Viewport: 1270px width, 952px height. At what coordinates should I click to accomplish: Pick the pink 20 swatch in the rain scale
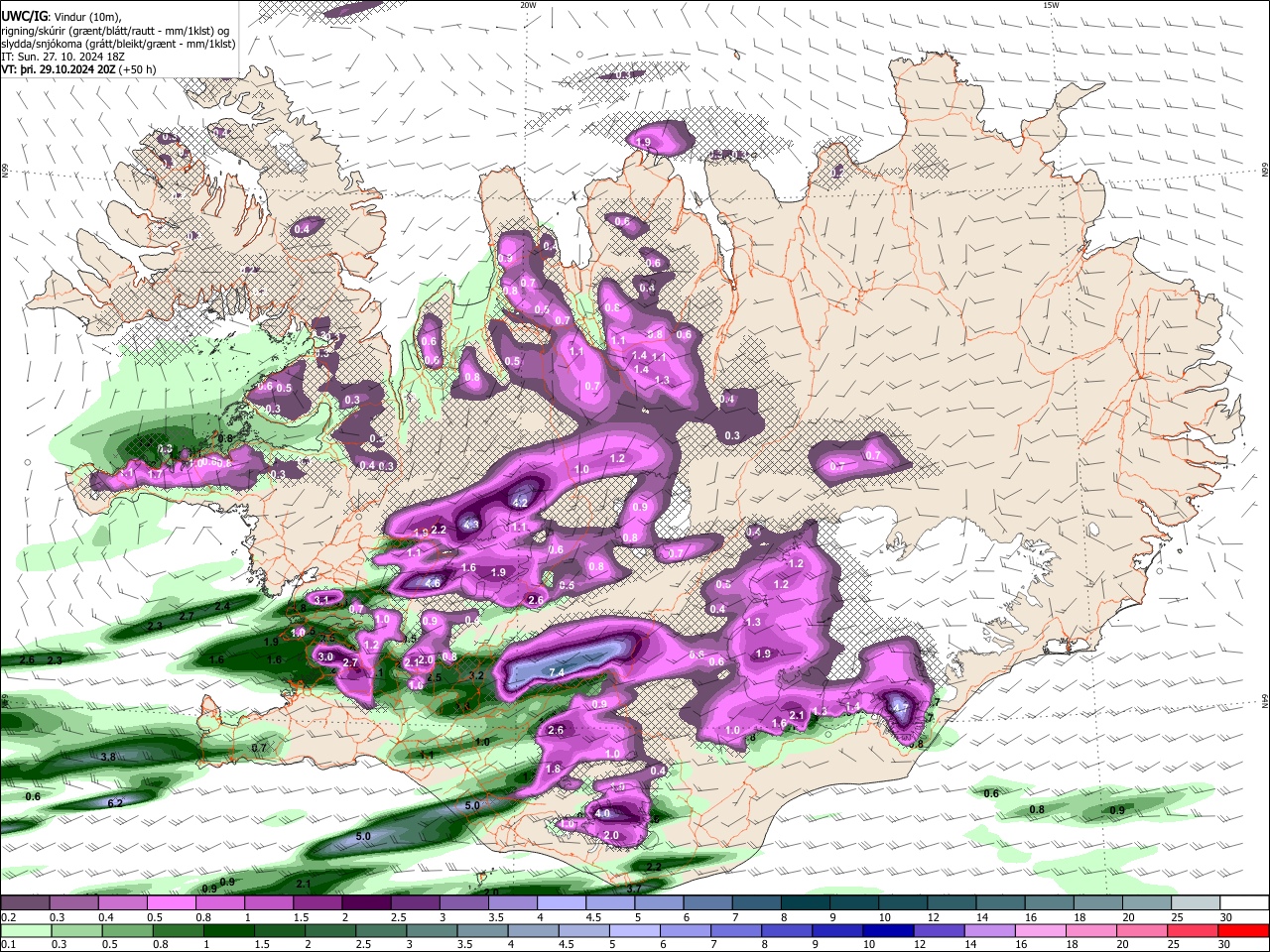click(1140, 930)
